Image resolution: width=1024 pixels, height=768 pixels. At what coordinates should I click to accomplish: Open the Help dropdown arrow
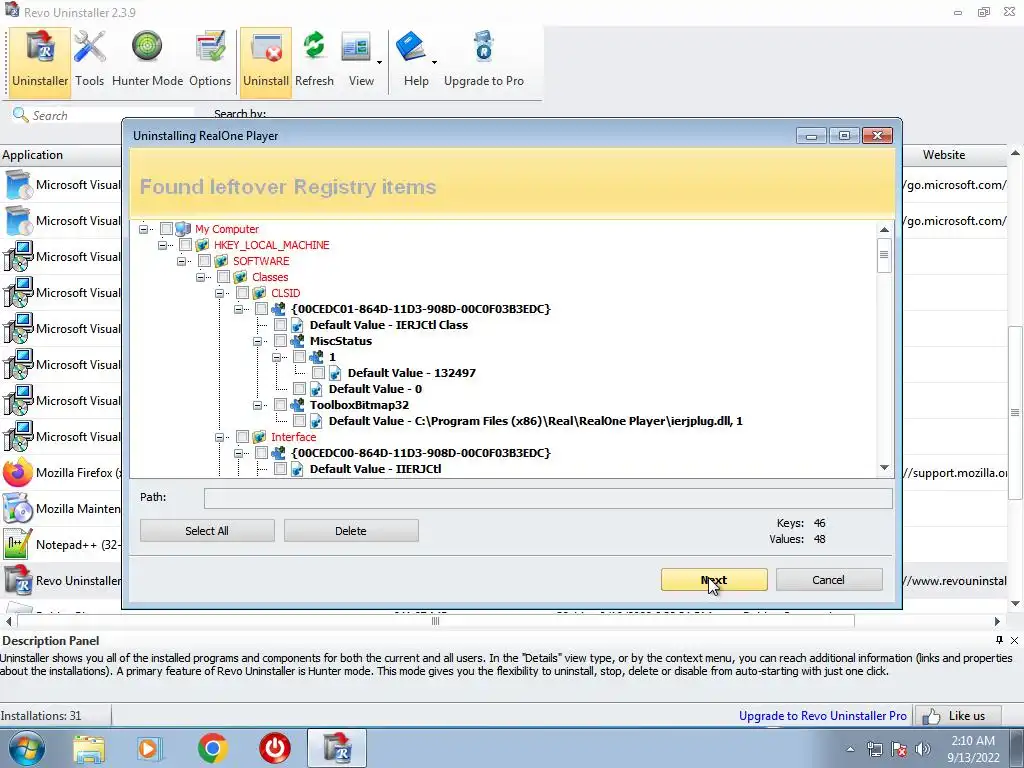point(434,63)
